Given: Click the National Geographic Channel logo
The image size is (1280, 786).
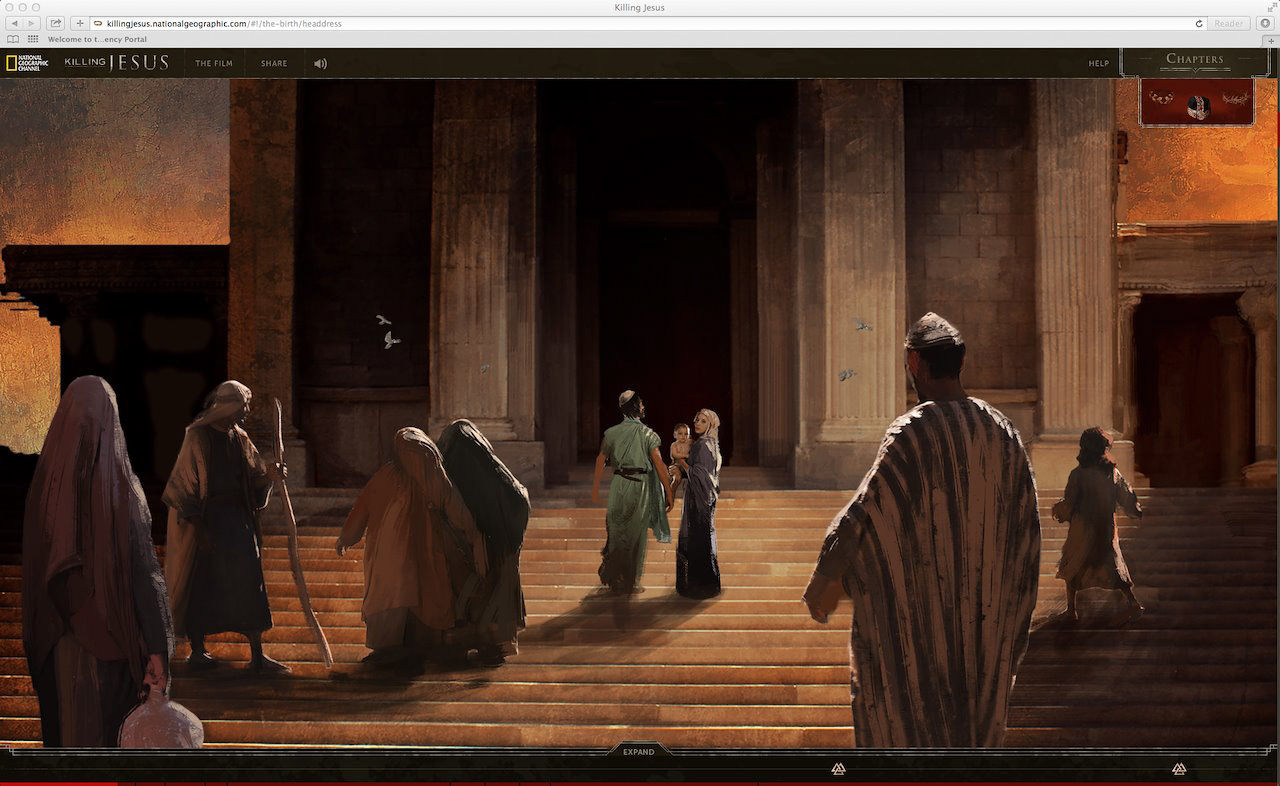Looking at the screenshot, I should click(27, 63).
